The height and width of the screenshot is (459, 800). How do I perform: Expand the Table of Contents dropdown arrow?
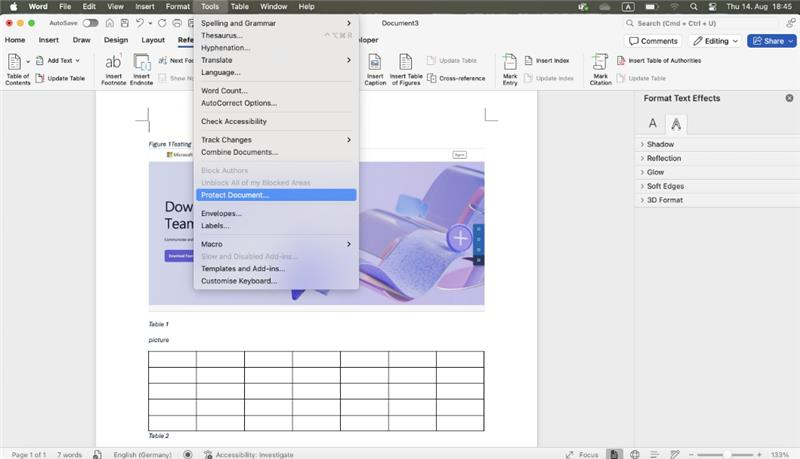pyautogui.click(x=28, y=62)
